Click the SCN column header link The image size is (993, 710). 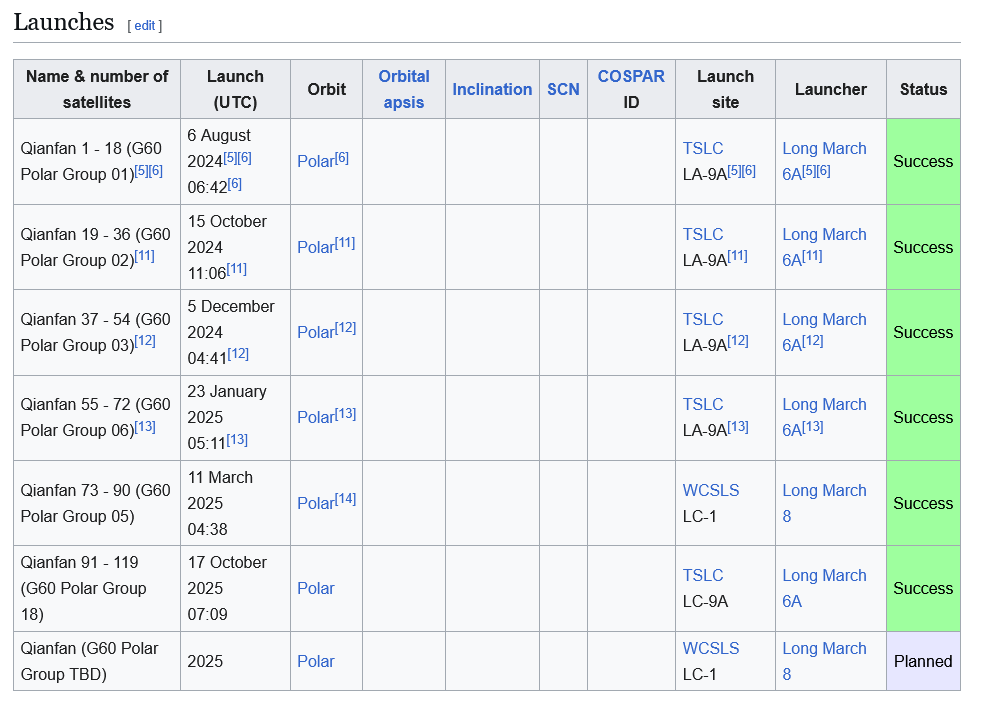pyautogui.click(x=563, y=89)
